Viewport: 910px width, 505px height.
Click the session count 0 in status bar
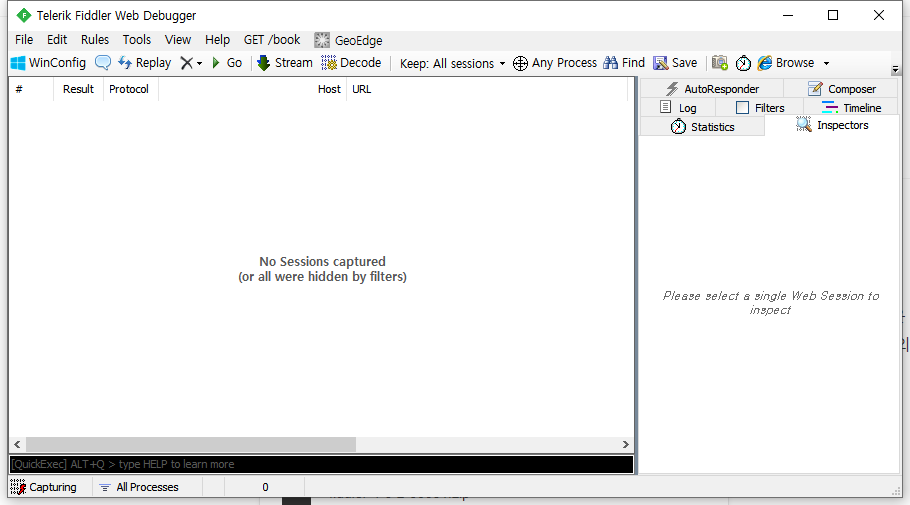coord(265,487)
